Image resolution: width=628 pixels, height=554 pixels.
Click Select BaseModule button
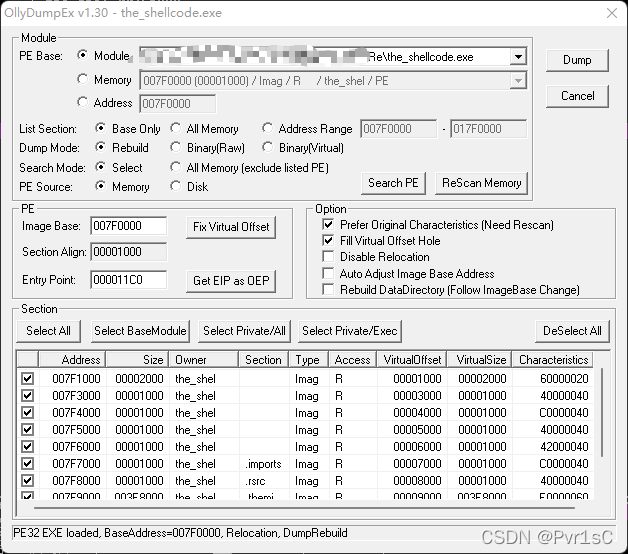pyautogui.click(x=140, y=331)
